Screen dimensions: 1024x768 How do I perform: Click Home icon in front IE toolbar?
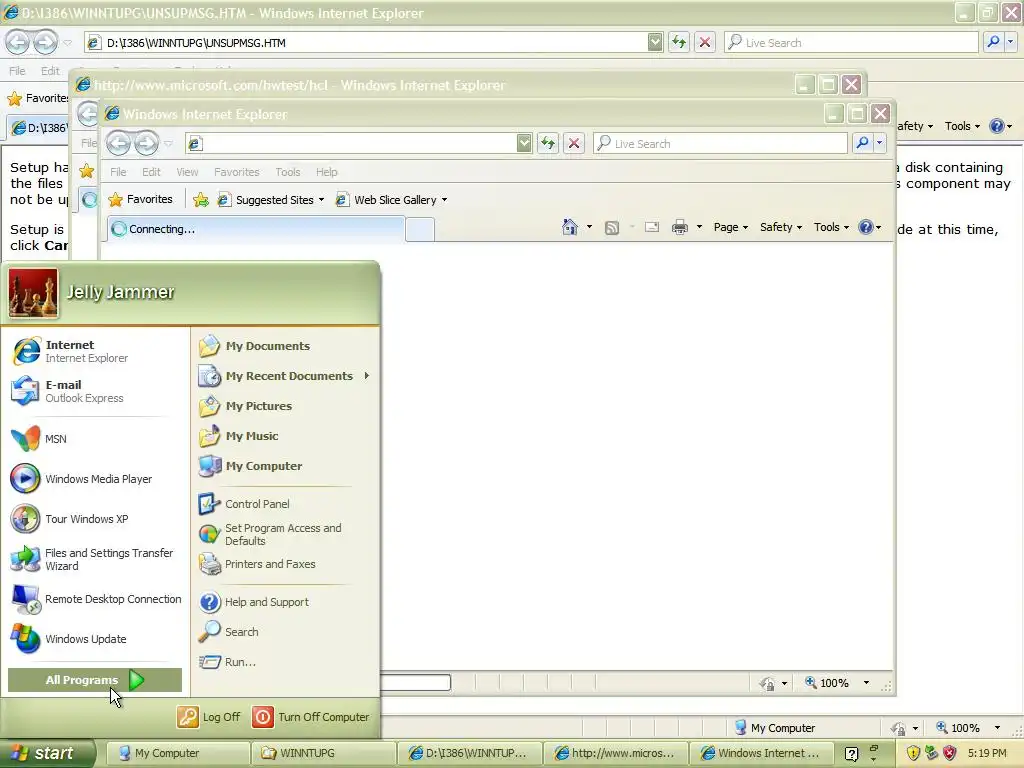[569, 227]
